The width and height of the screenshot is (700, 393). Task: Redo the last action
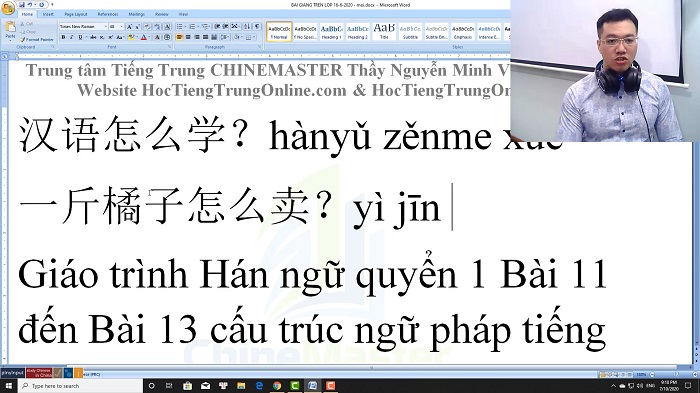[42, 4]
